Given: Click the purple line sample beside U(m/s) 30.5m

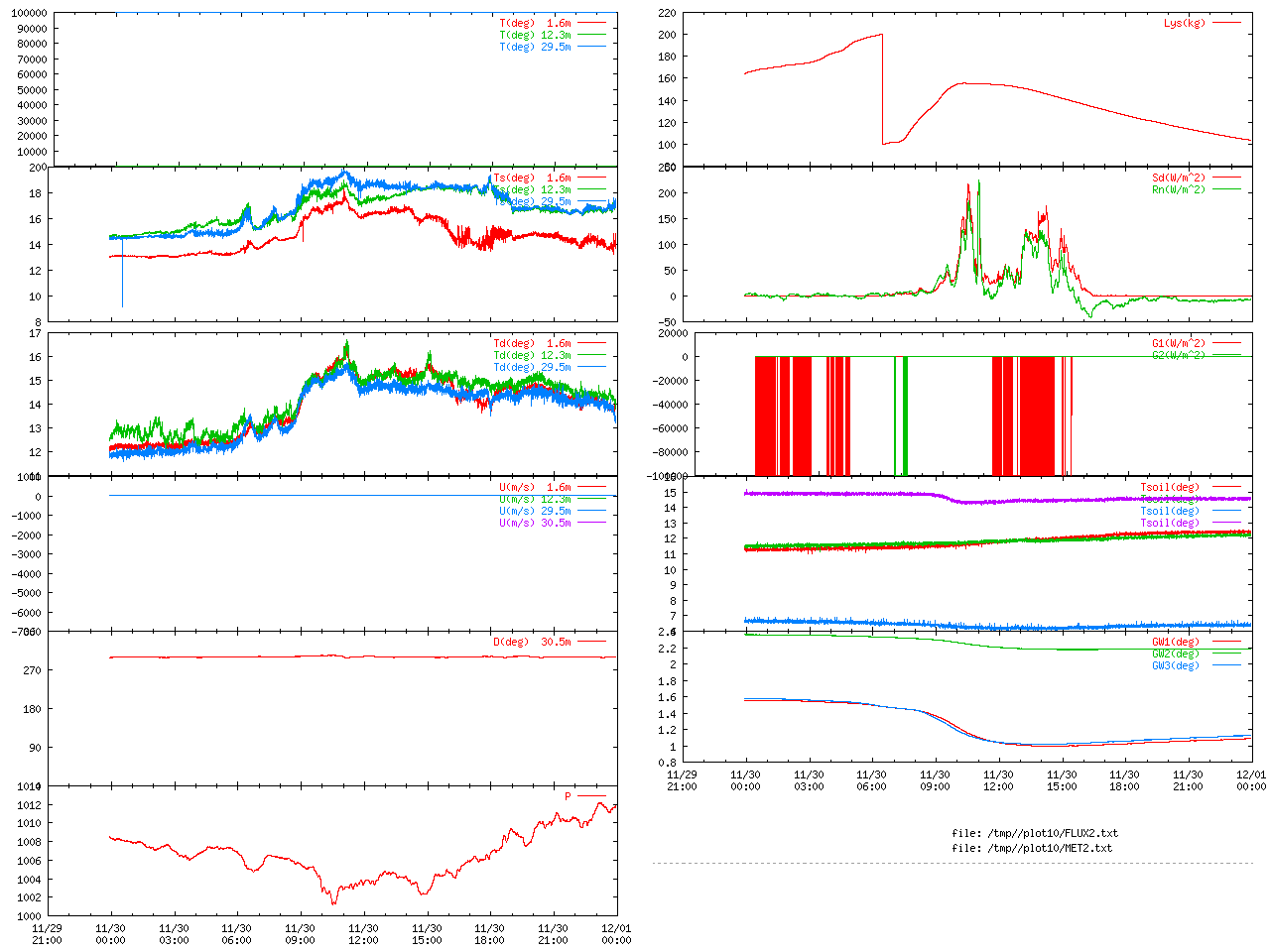Looking at the screenshot, I should (591, 523).
